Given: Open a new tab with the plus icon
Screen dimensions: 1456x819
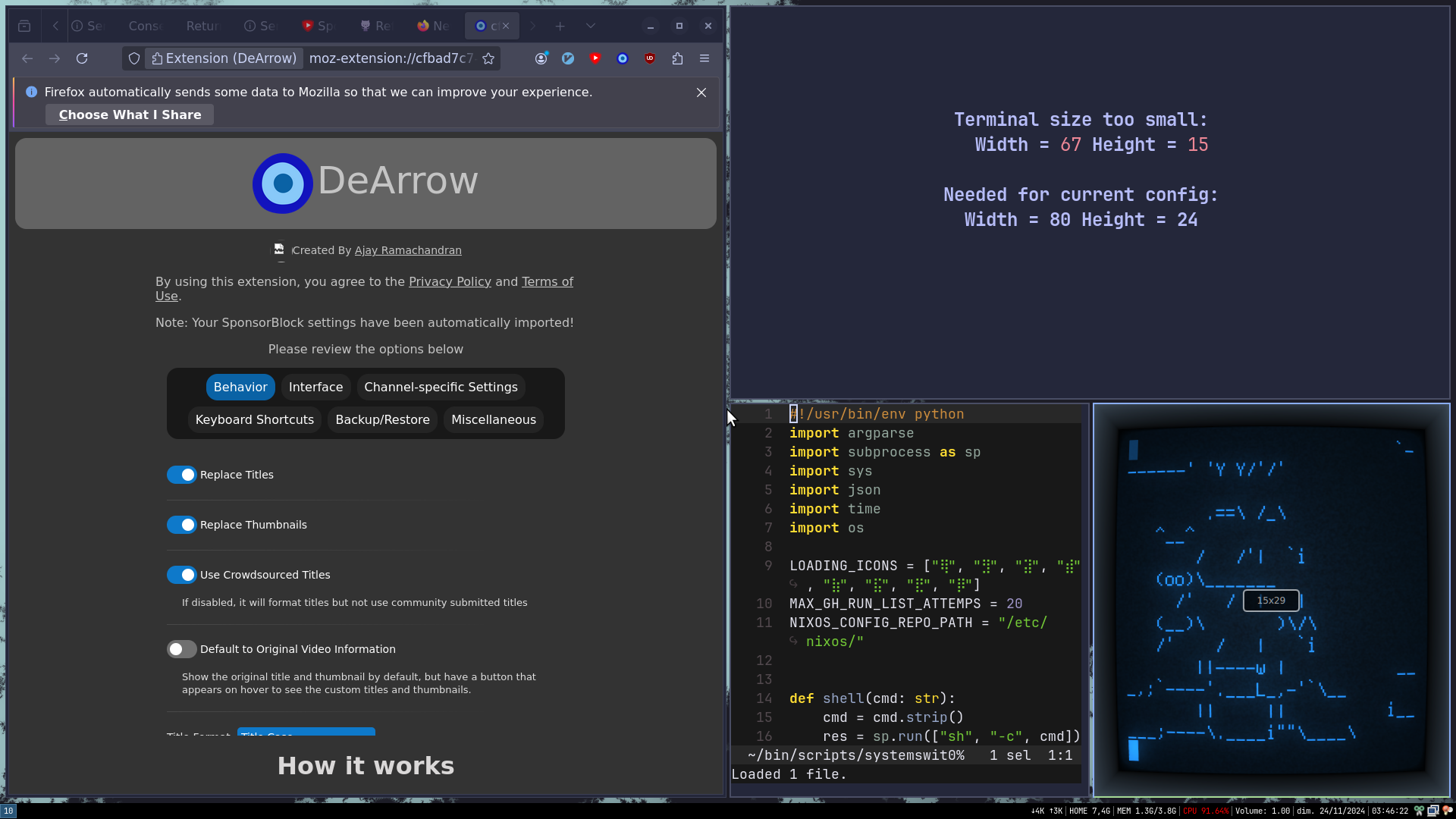Looking at the screenshot, I should pyautogui.click(x=560, y=26).
